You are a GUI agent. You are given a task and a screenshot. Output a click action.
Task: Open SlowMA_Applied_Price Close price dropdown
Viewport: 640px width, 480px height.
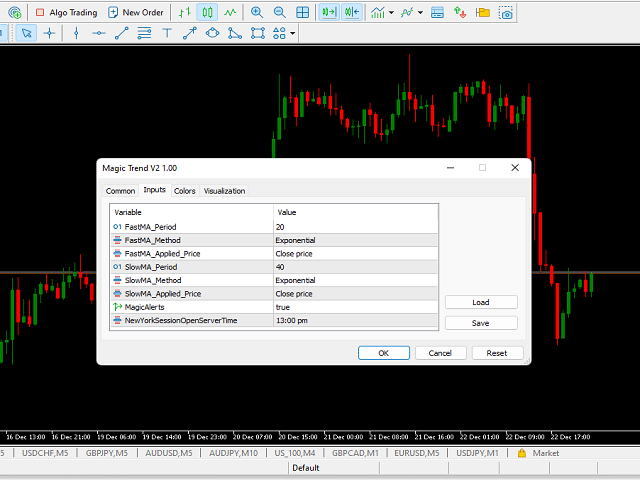356,293
